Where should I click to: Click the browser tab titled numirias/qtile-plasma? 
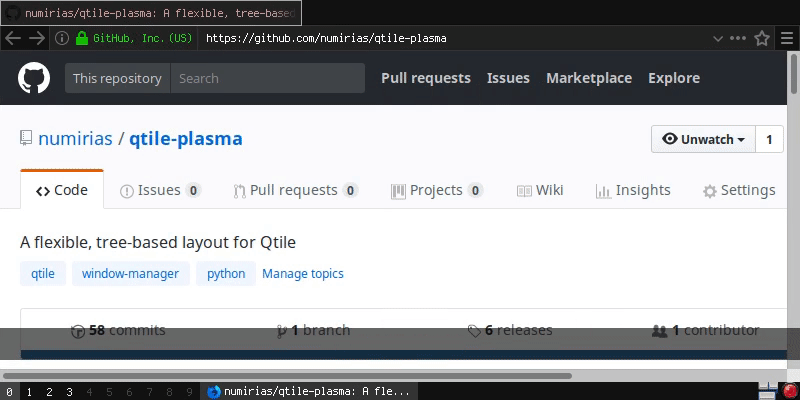click(x=151, y=13)
